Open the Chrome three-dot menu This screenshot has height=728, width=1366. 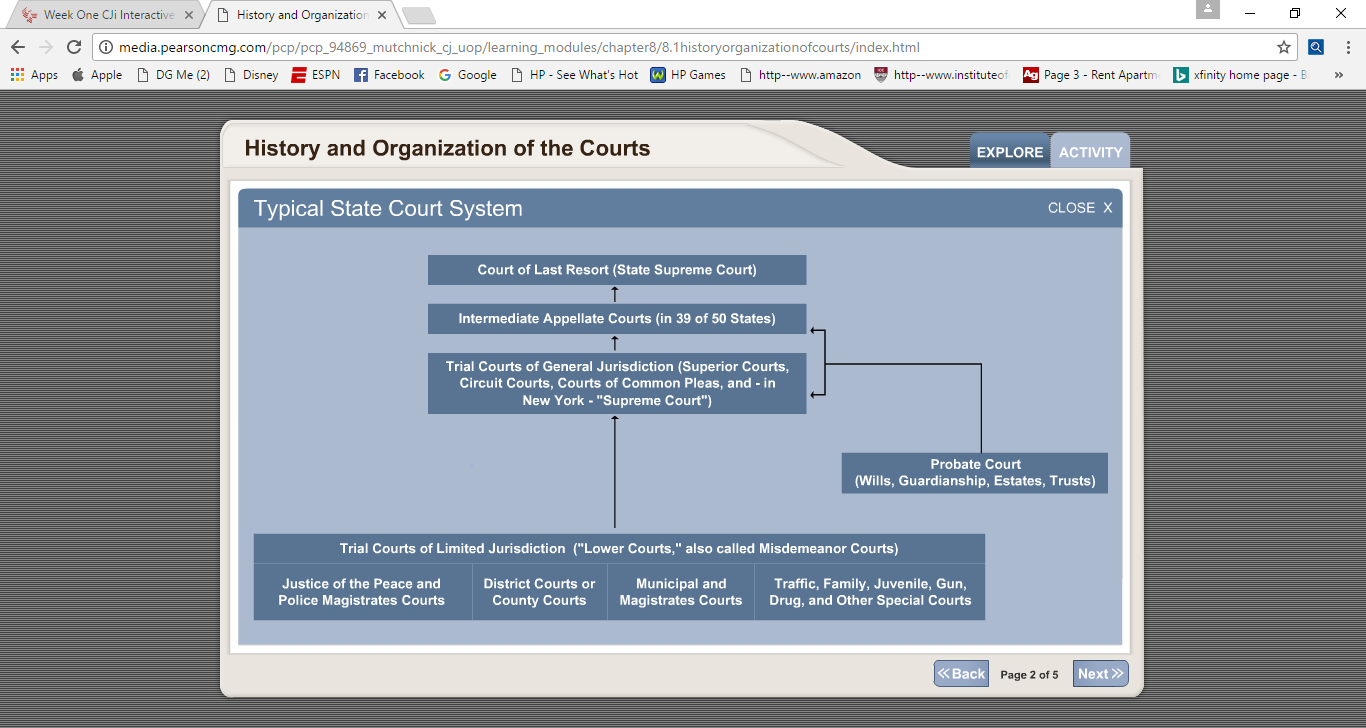click(x=1346, y=47)
